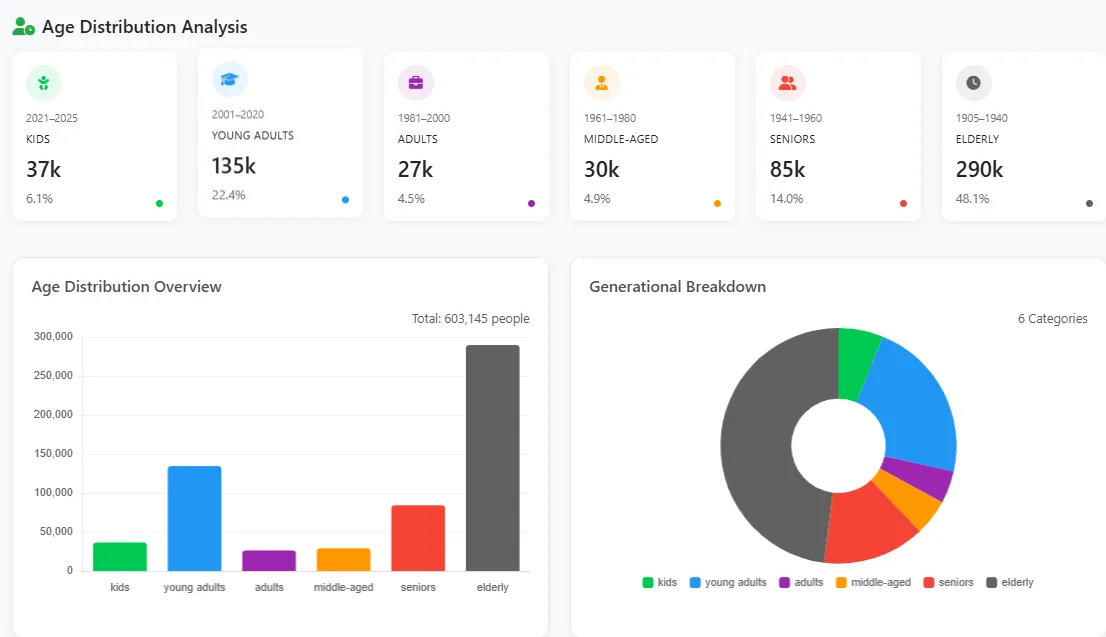Toggle young adults in the donut legend
This screenshot has height=637, width=1106.
[727, 582]
